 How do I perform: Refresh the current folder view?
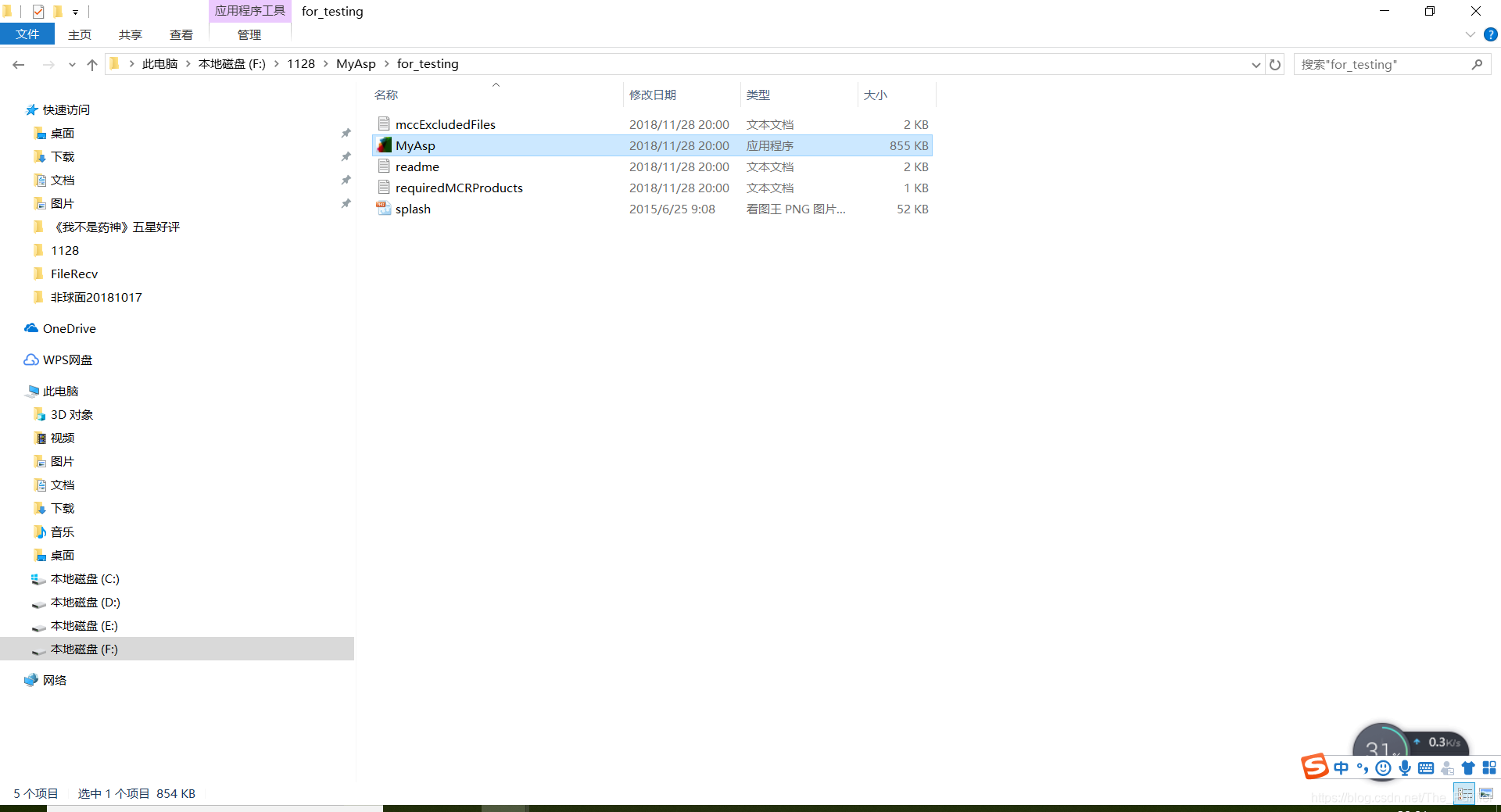tap(1275, 64)
